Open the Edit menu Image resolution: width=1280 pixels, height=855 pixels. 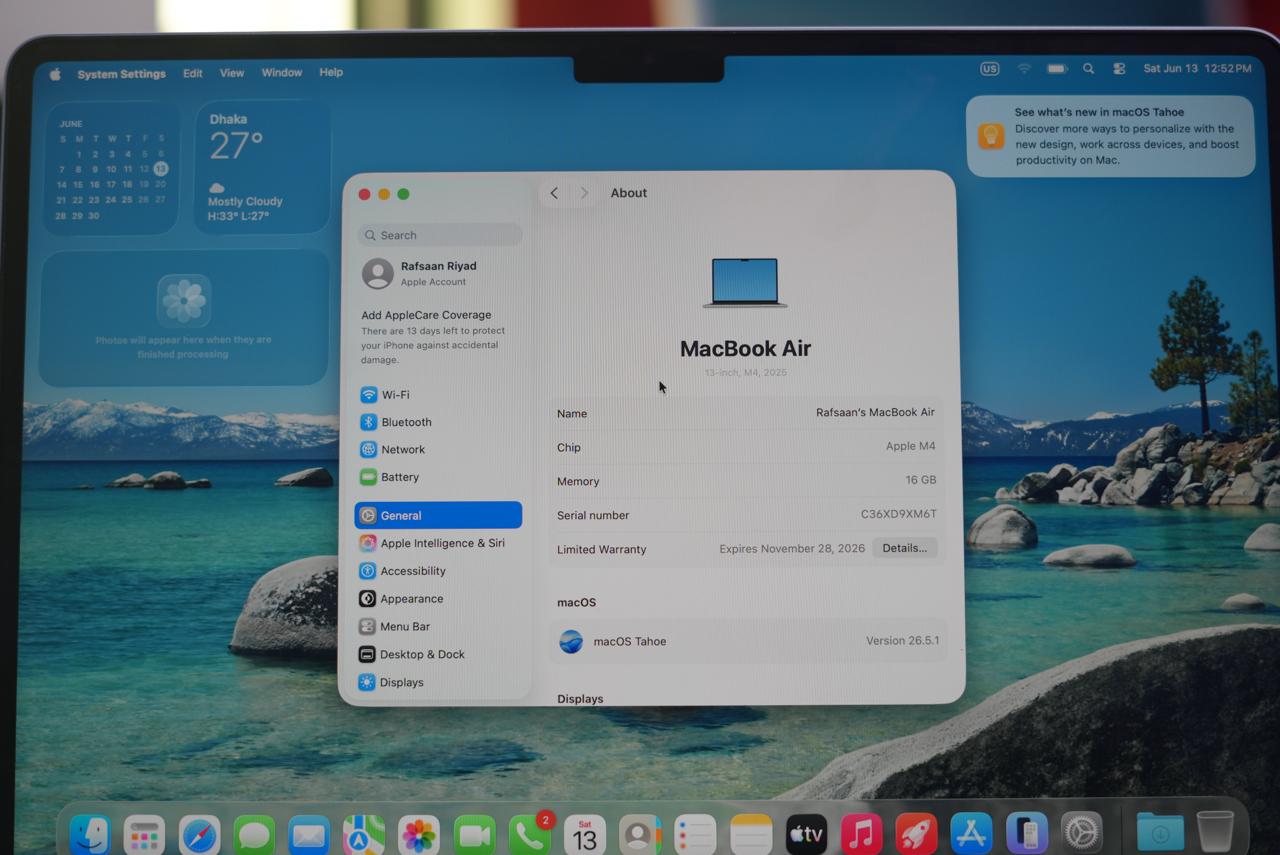(193, 73)
